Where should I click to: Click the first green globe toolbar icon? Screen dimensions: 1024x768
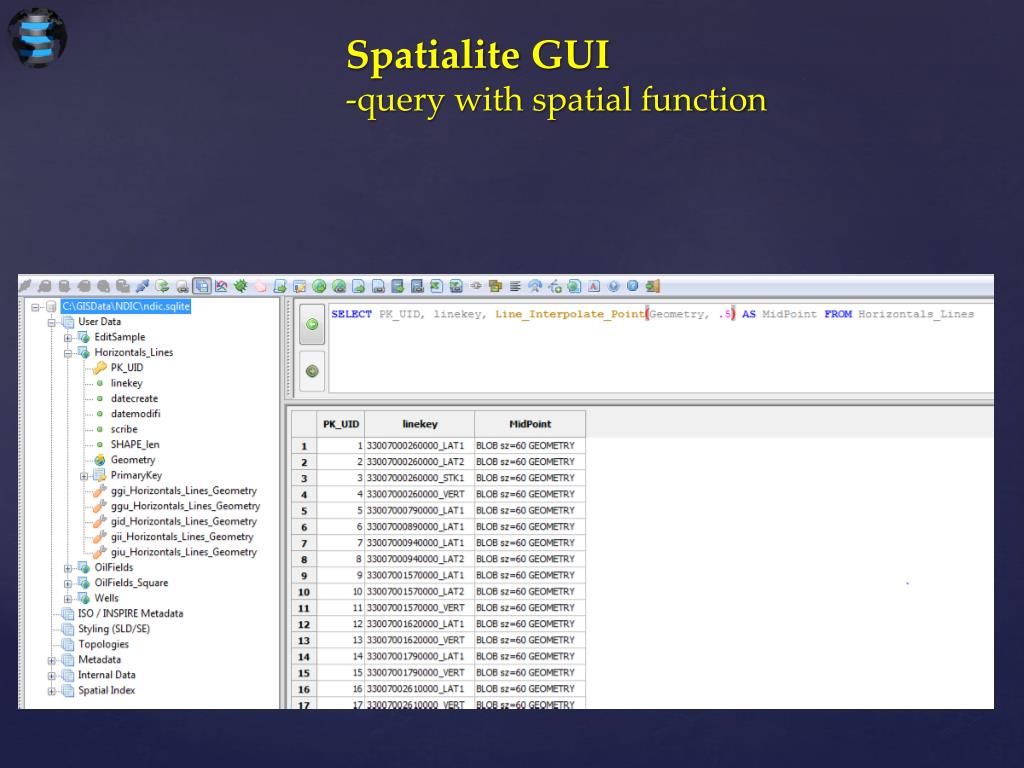click(319, 286)
